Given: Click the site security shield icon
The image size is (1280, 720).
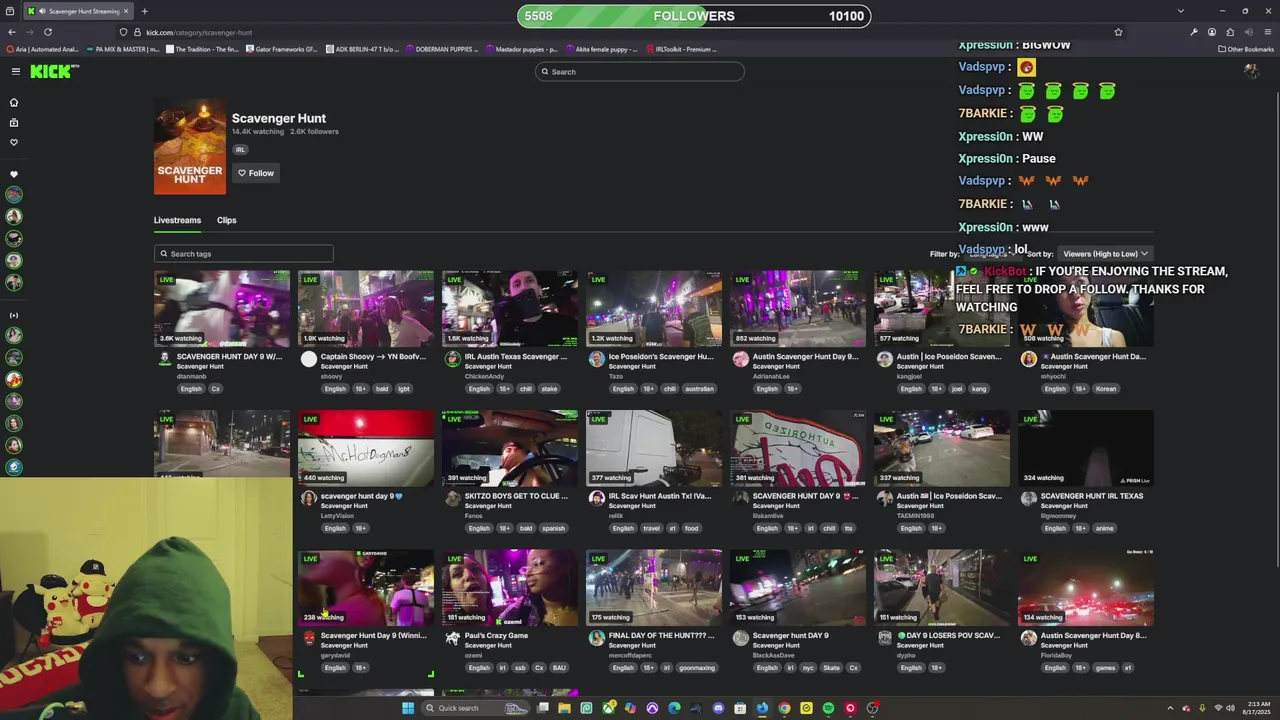Looking at the screenshot, I should click(123, 32).
